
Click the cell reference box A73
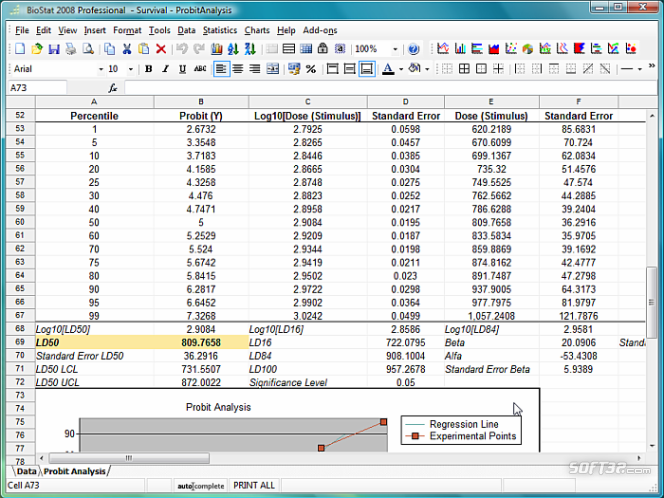click(37, 88)
